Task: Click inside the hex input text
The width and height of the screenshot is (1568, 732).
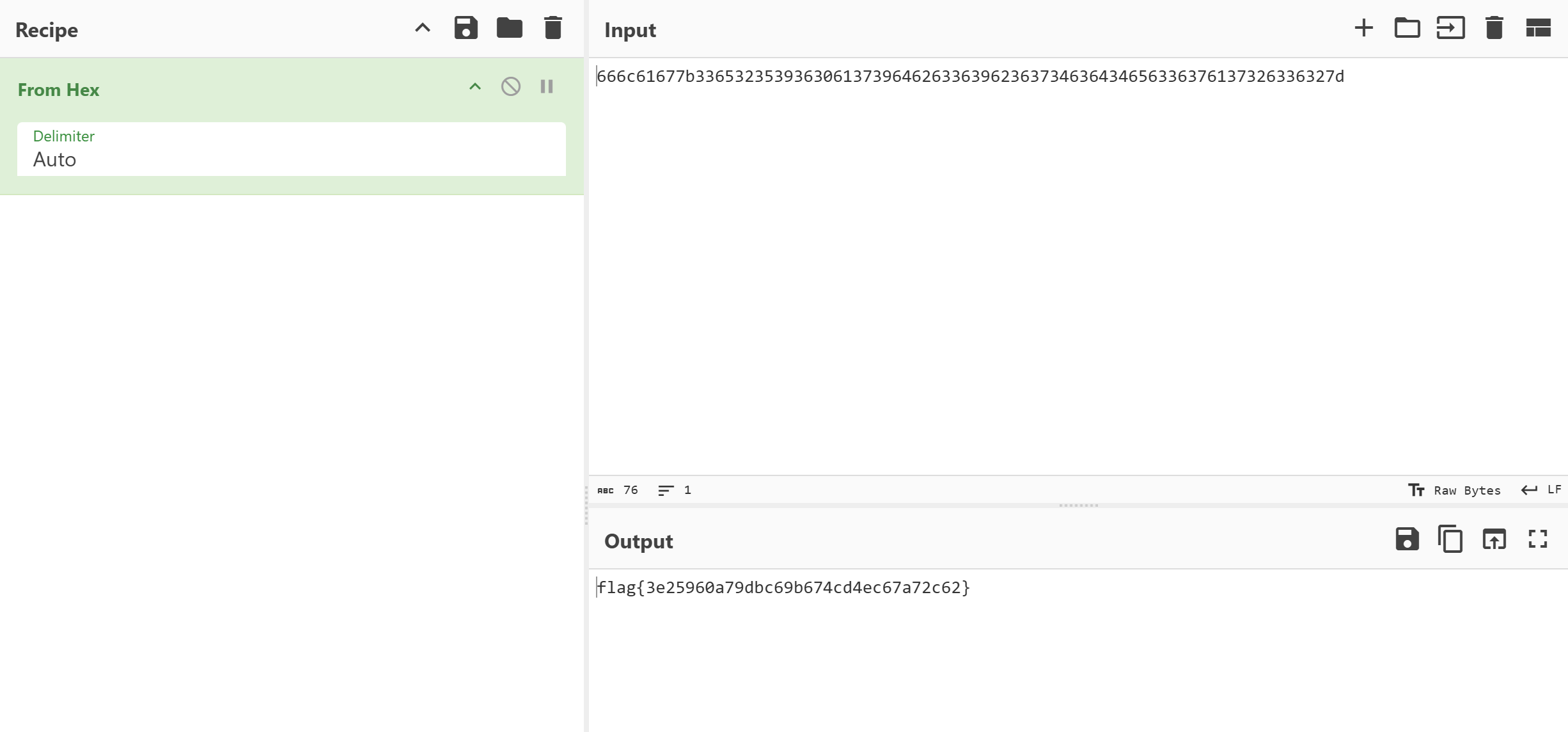Action: 969,77
